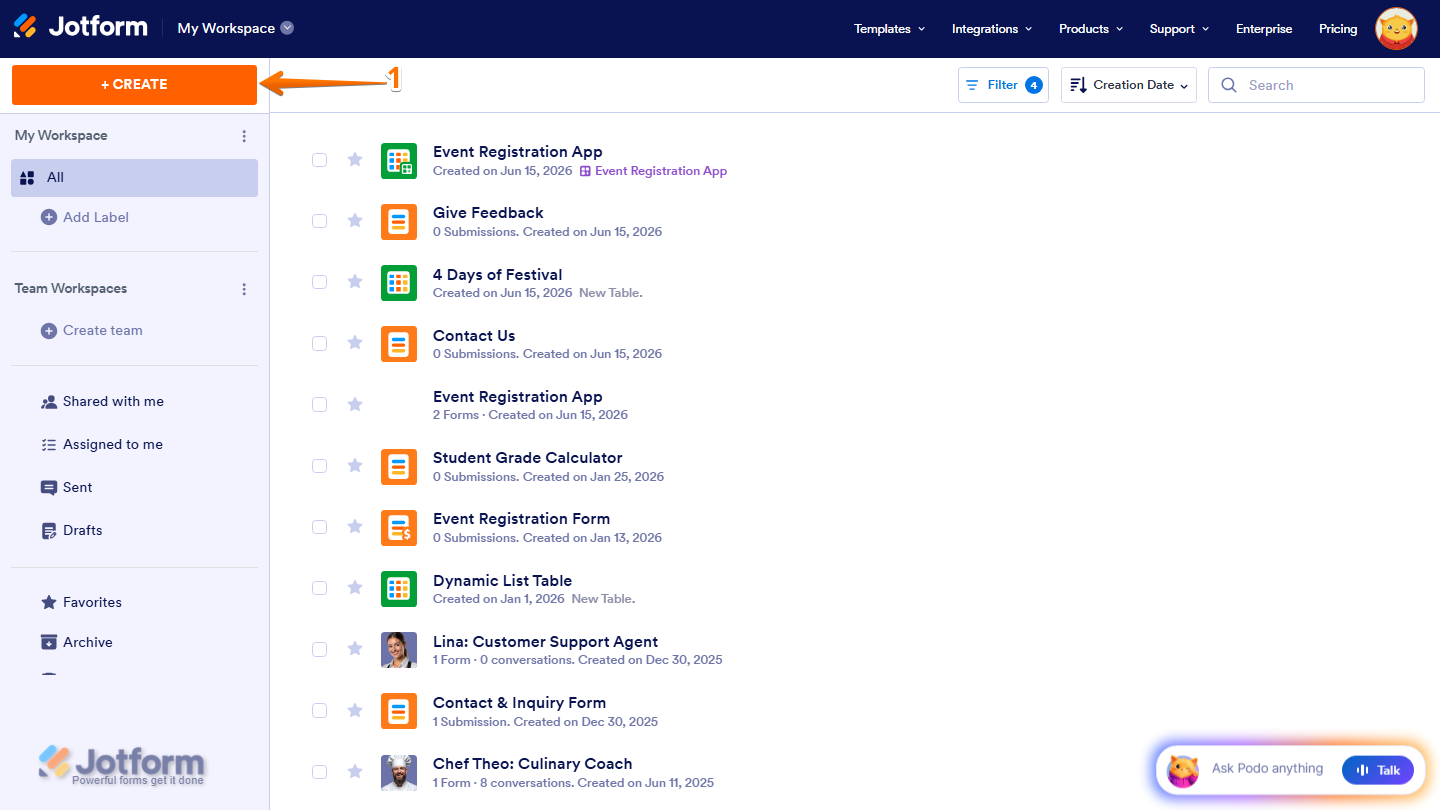Check the Contact & Inquiry Form checkbox

[x=319, y=710]
